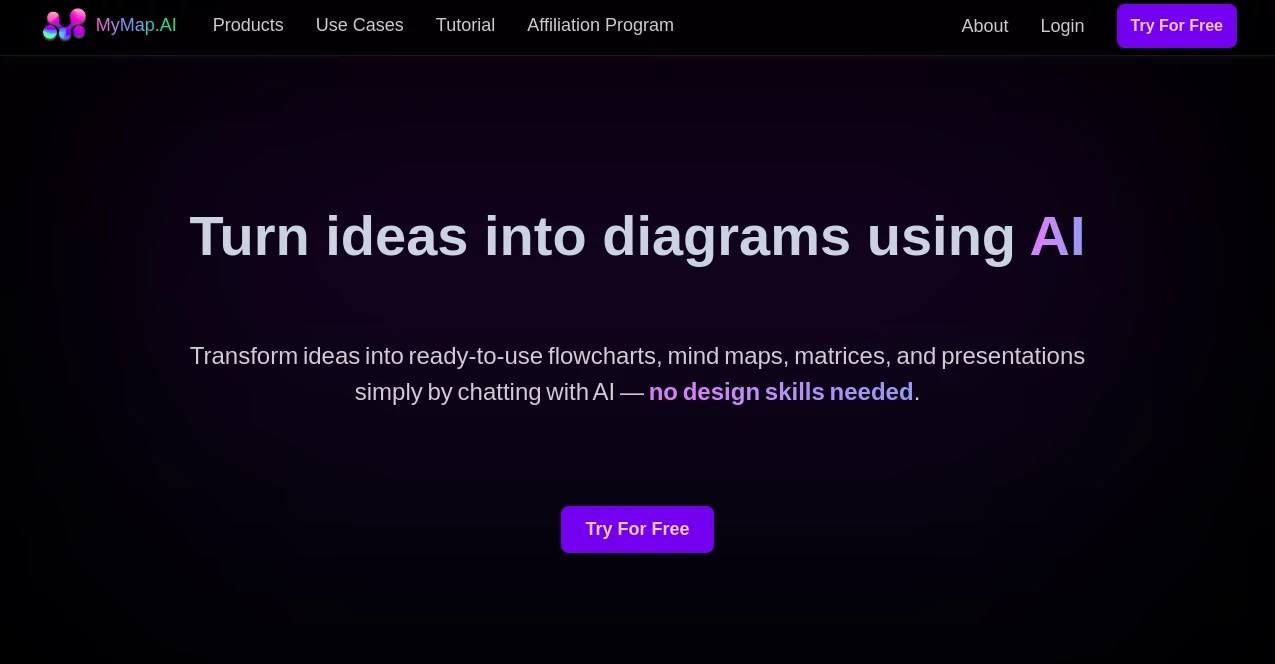Screen dimensions: 1275x664
Task: Open the Affiliation Program link
Action: coord(600,25)
